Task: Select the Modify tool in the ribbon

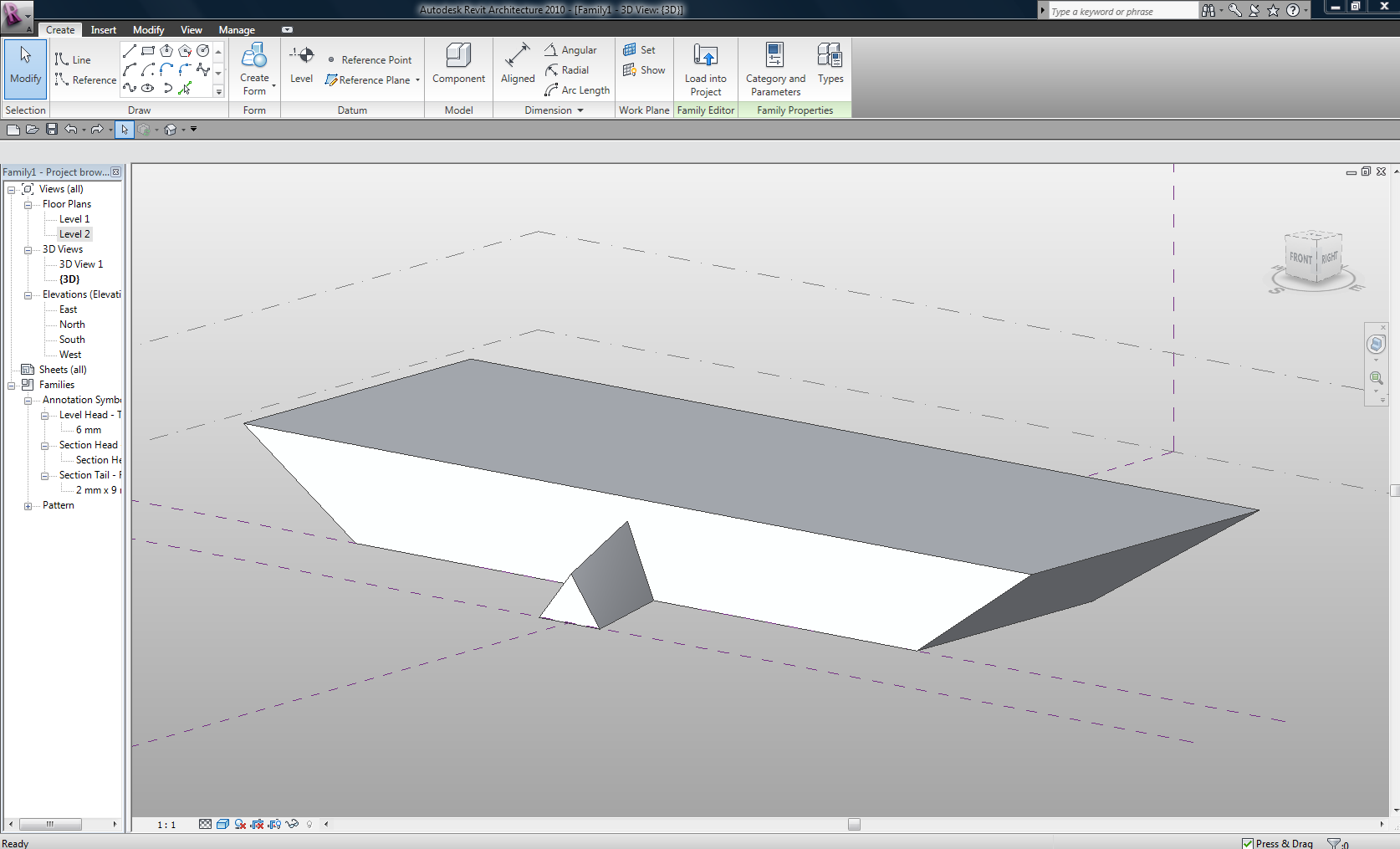Action: (25, 67)
